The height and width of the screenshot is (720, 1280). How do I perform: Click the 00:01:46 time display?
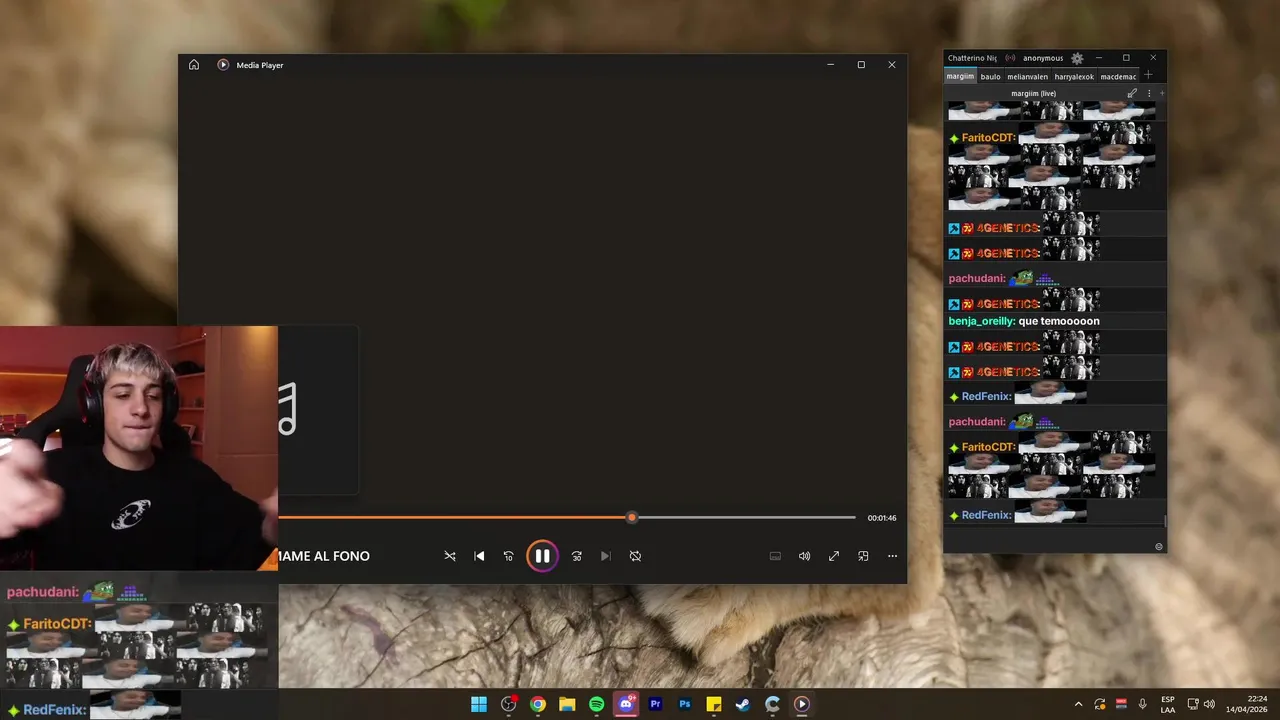pos(882,518)
